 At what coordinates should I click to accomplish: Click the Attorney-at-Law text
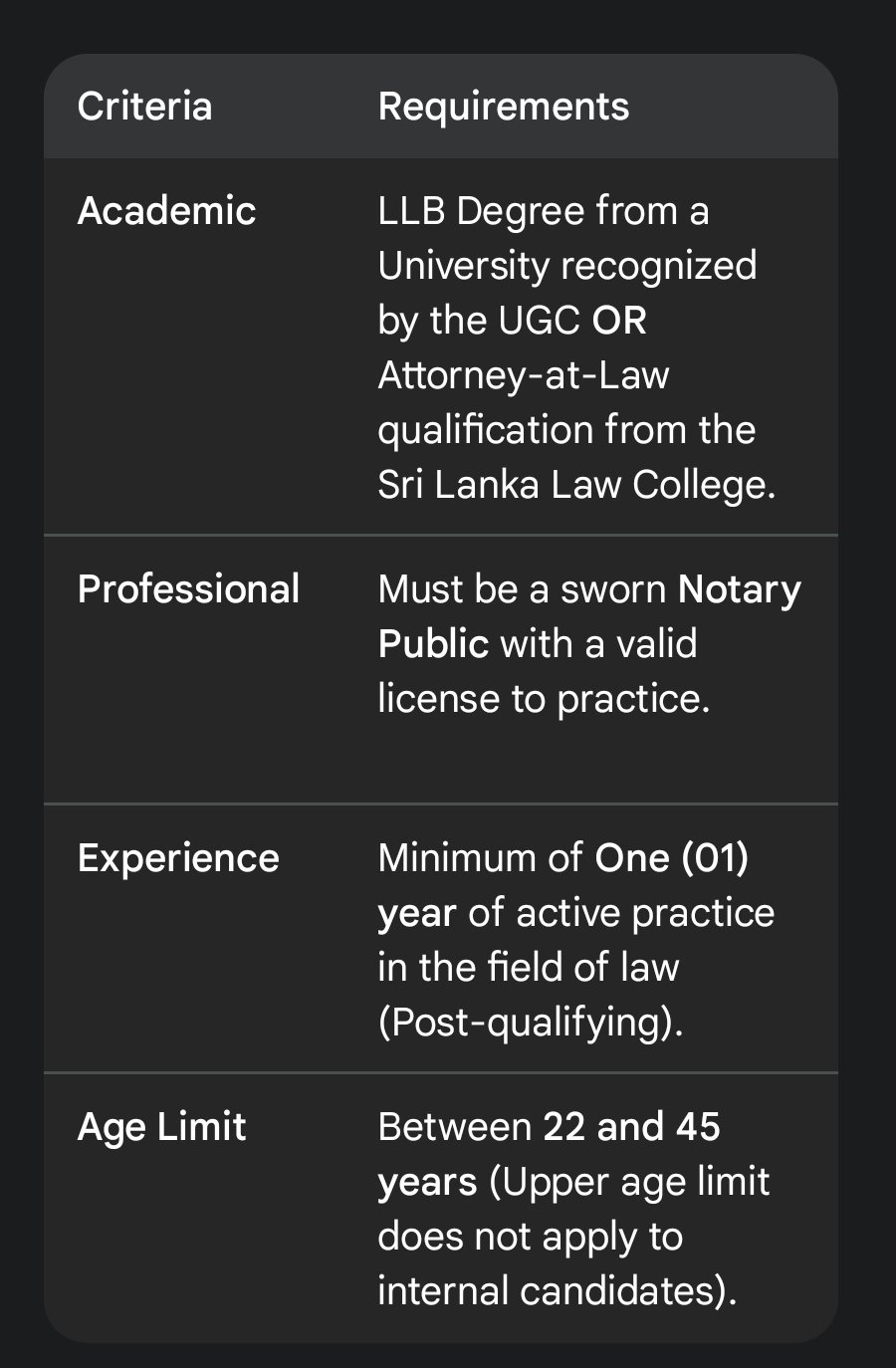click(523, 375)
